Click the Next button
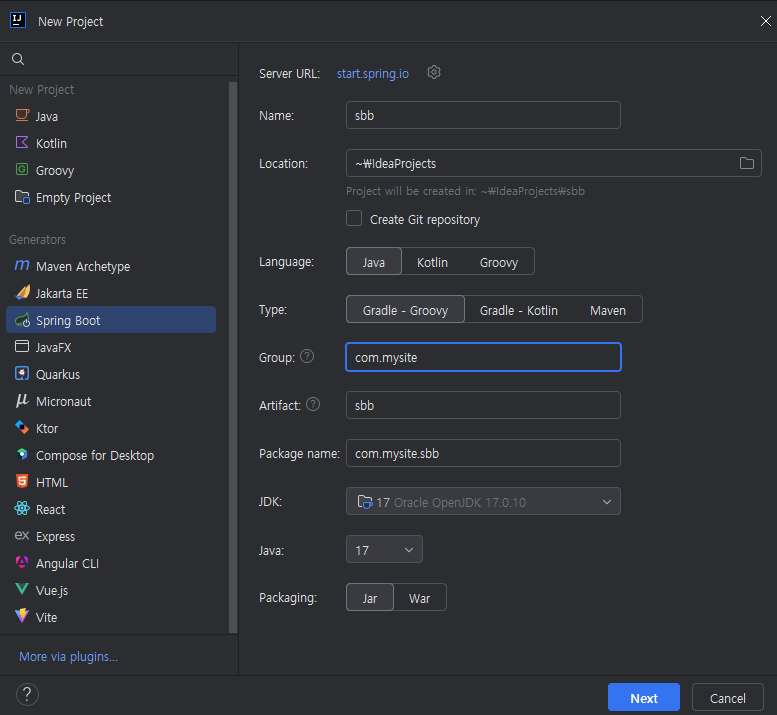The height and width of the screenshot is (715, 777). [x=644, y=698]
